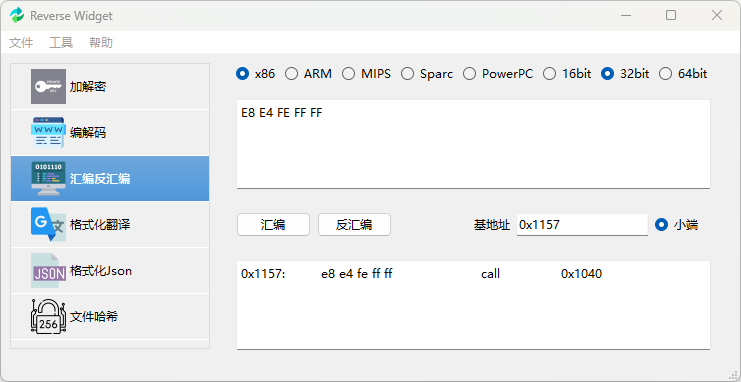Open the 格式化Json sidebar entry
The width and height of the screenshot is (741, 382).
(x=110, y=270)
